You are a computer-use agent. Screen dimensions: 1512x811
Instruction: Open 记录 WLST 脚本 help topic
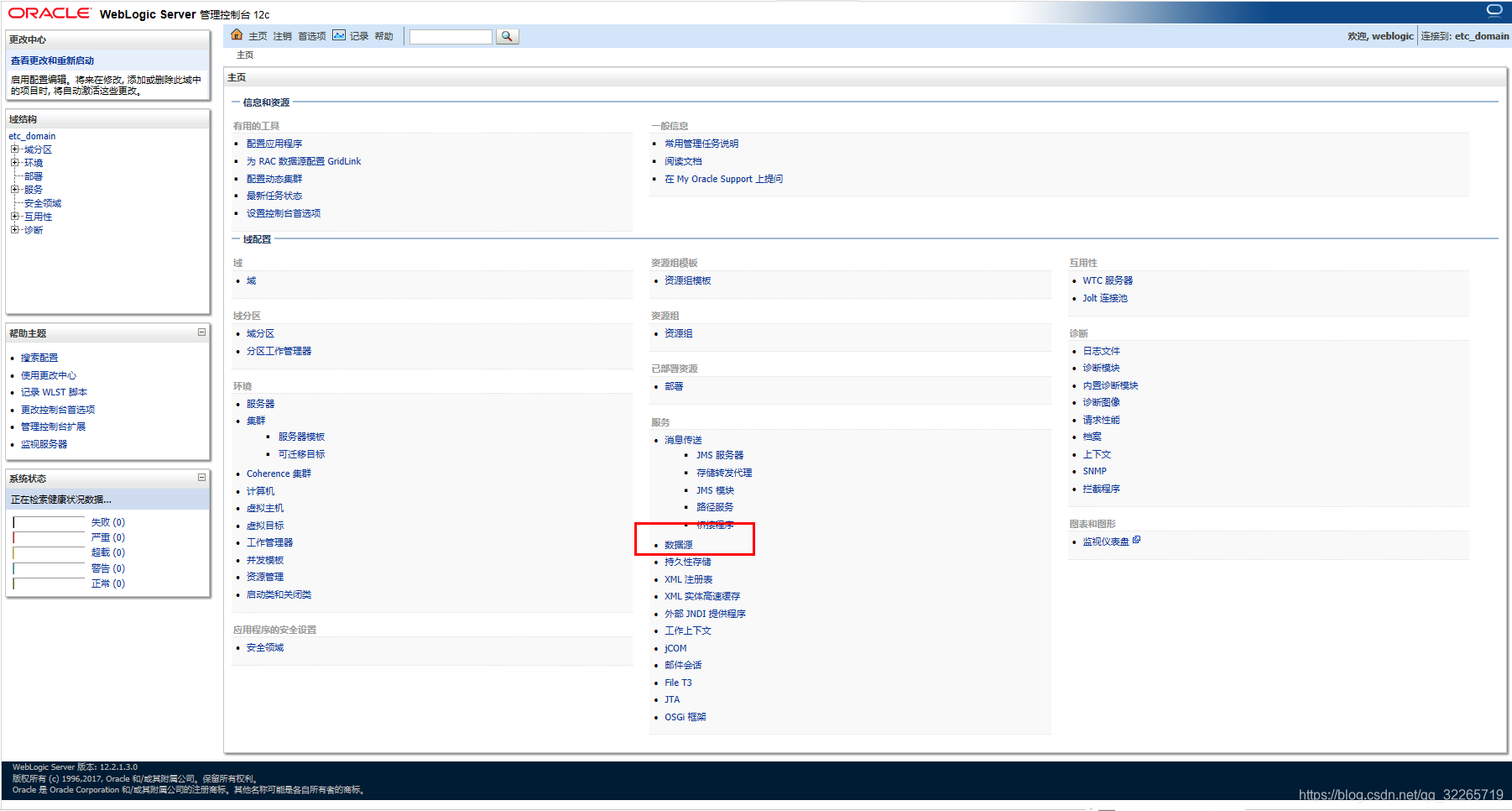54,392
